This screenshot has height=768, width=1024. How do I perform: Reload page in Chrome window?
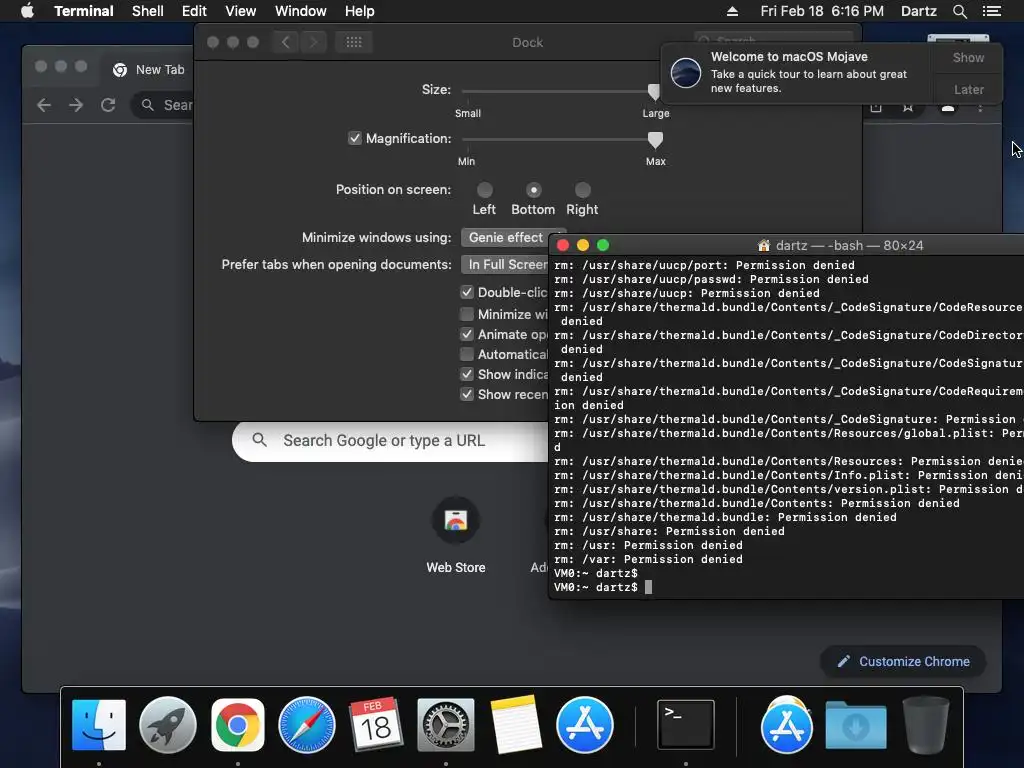108,105
